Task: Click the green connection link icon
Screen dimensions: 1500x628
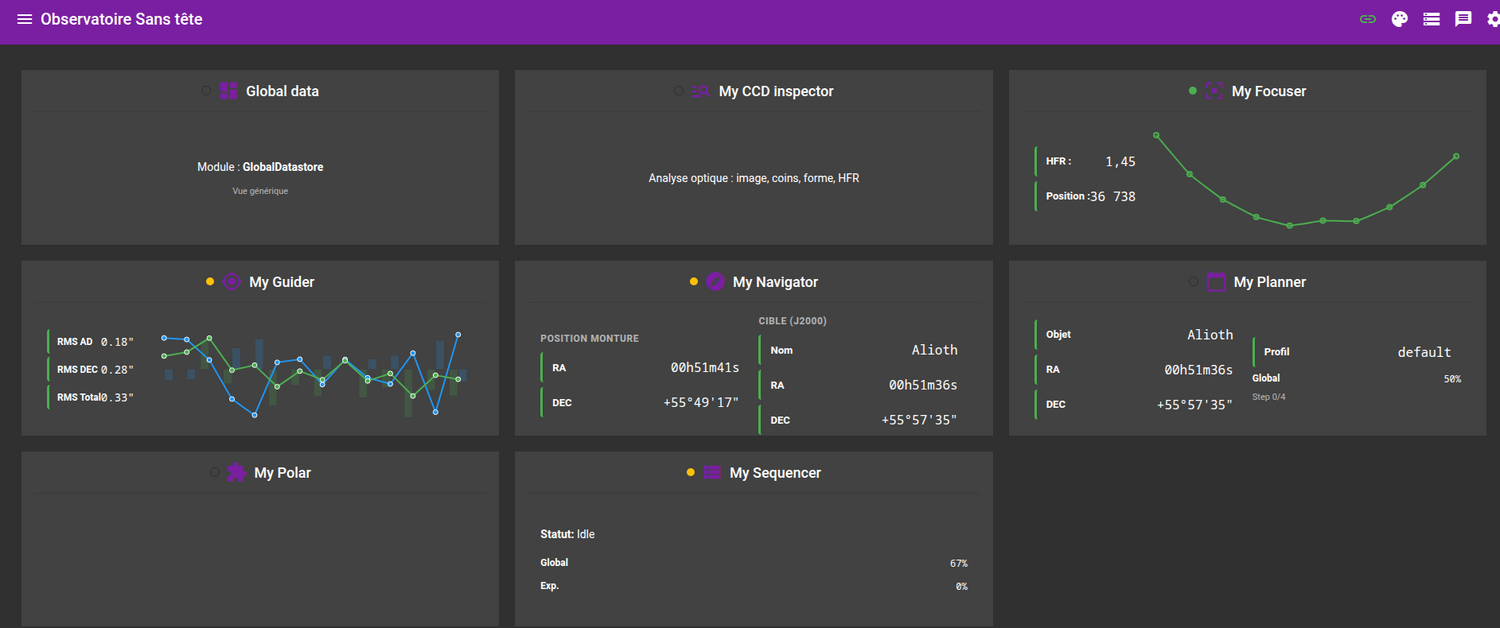Action: tap(1368, 19)
